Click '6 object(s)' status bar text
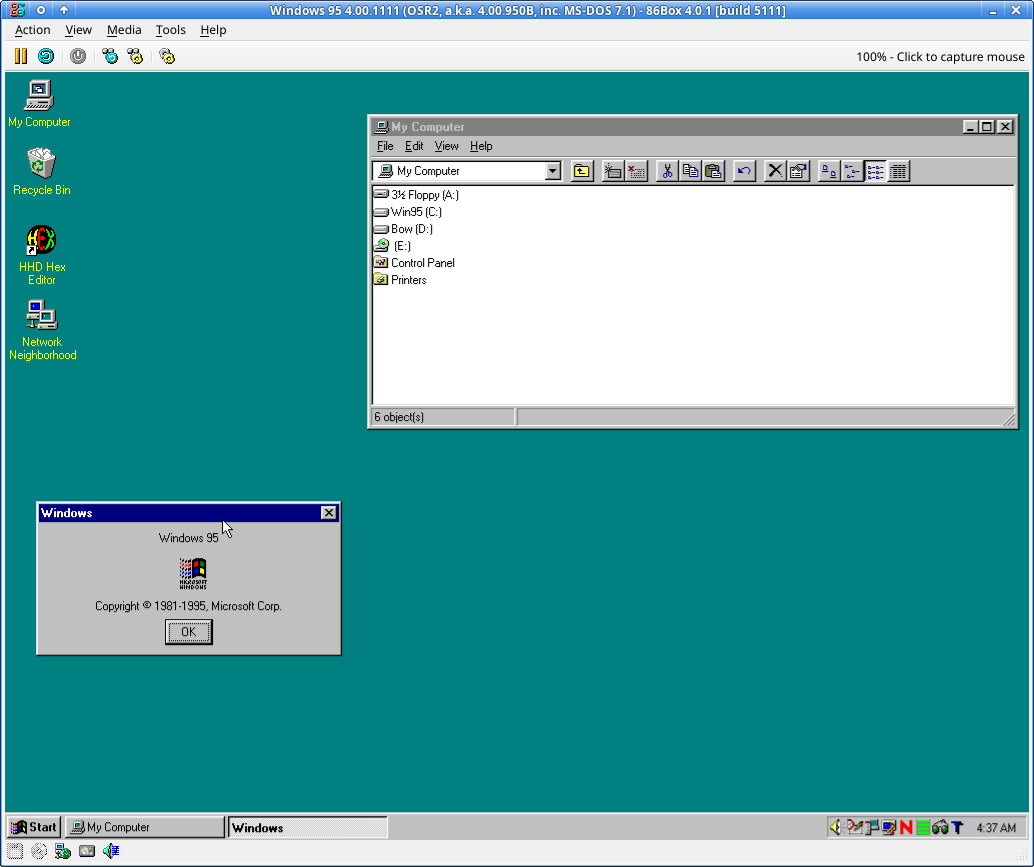The width and height of the screenshot is (1034, 867). point(399,417)
